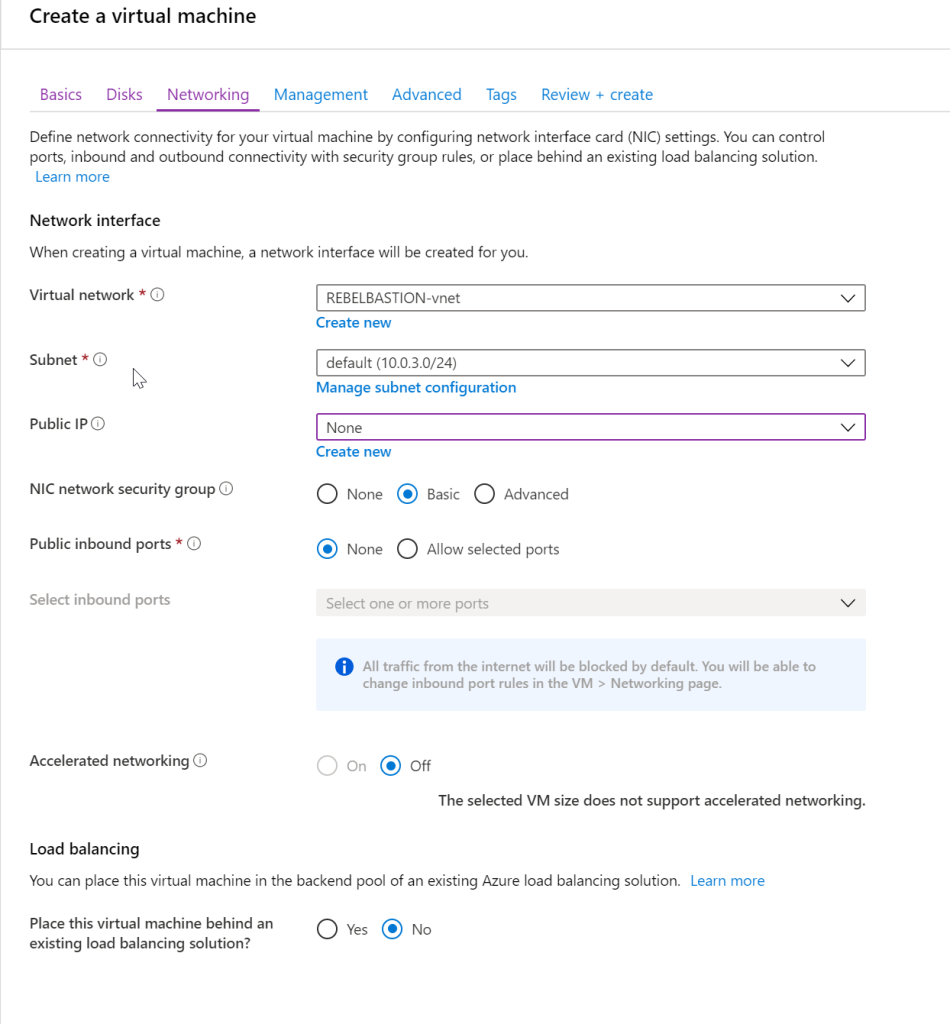Viewport: 950px width, 1024px height.
Task: Open the Virtual network info tooltip
Action: click(158, 294)
